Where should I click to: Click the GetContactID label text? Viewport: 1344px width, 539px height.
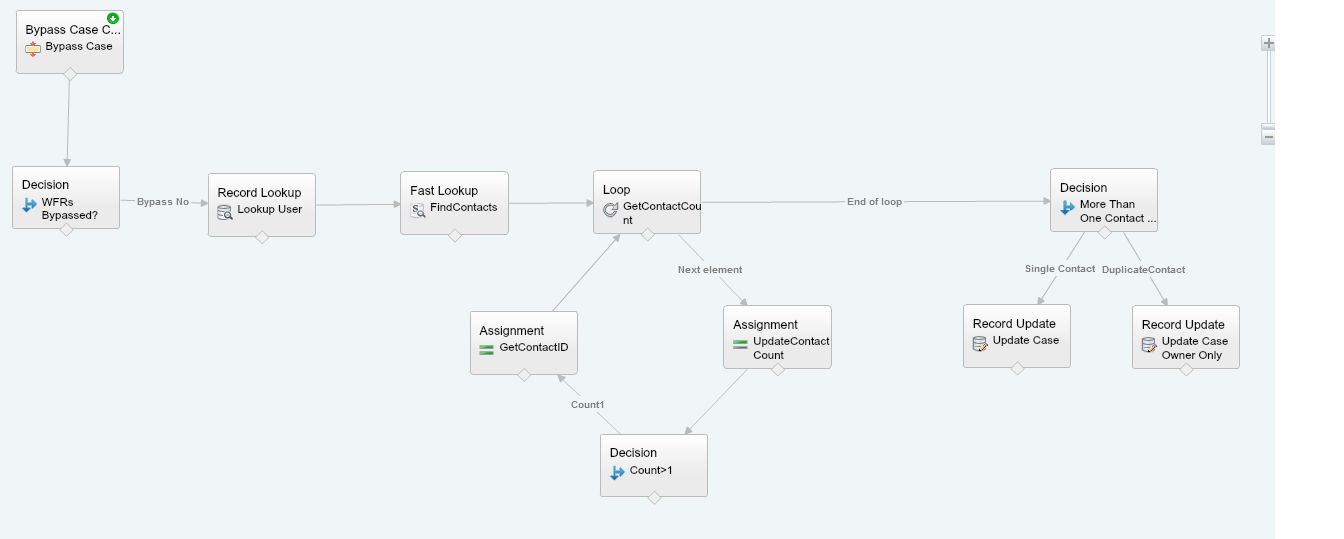tap(534, 348)
